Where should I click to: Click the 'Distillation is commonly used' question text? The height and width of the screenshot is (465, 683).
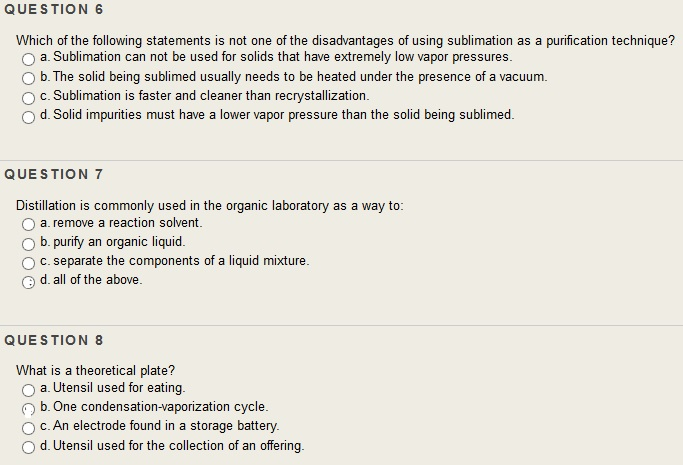(x=210, y=206)
